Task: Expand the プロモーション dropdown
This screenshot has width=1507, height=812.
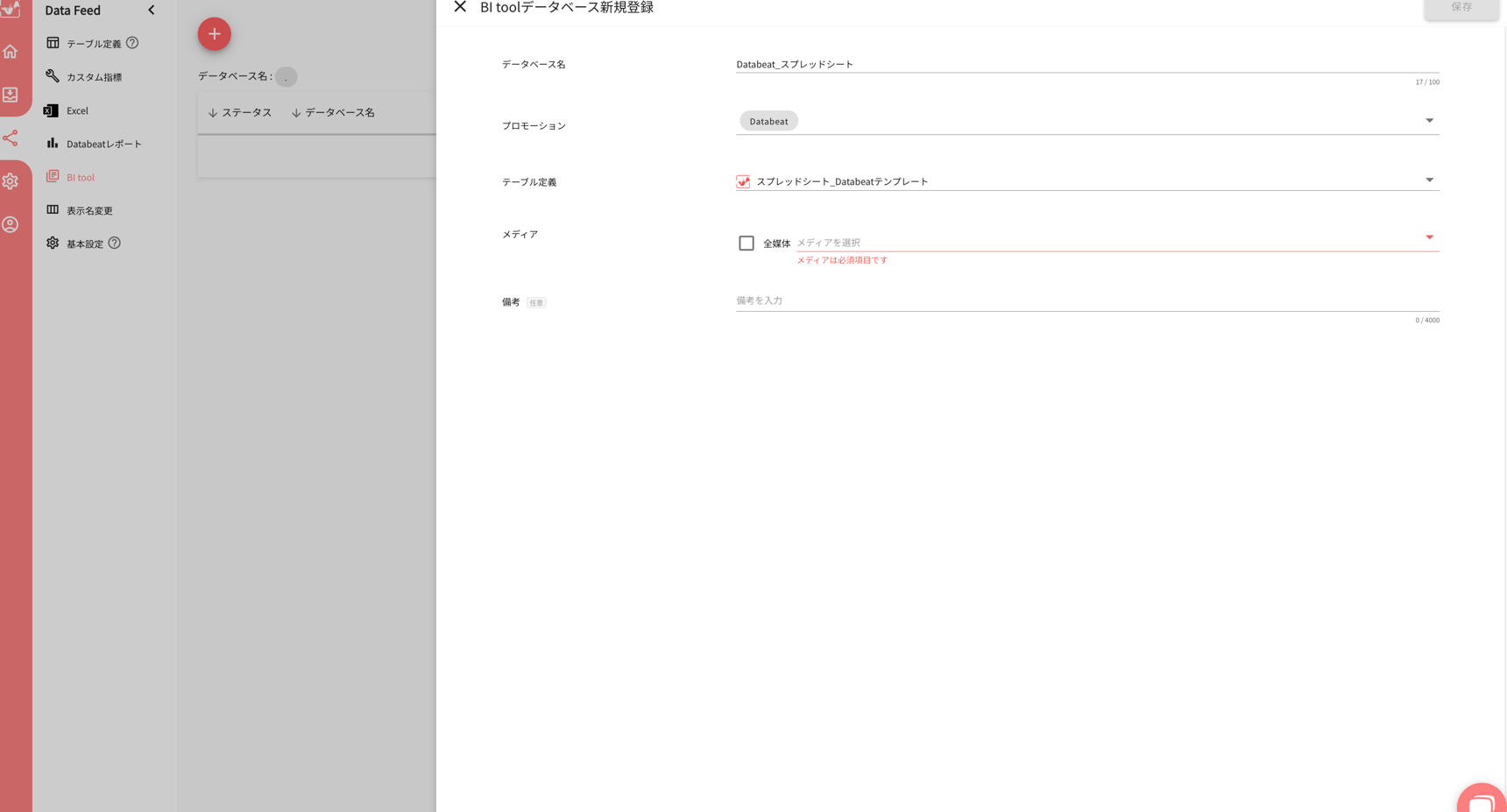Action: coord(1429,120)
